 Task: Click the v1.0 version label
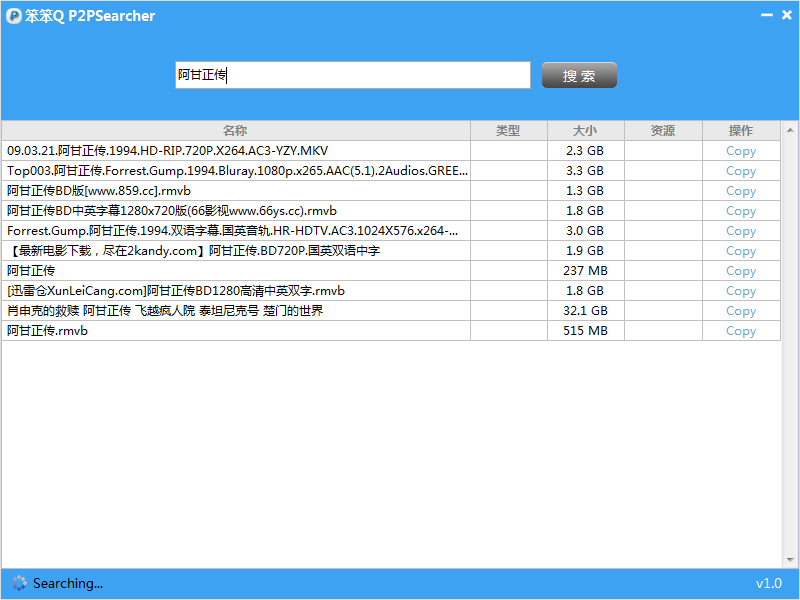click(769, 583)
